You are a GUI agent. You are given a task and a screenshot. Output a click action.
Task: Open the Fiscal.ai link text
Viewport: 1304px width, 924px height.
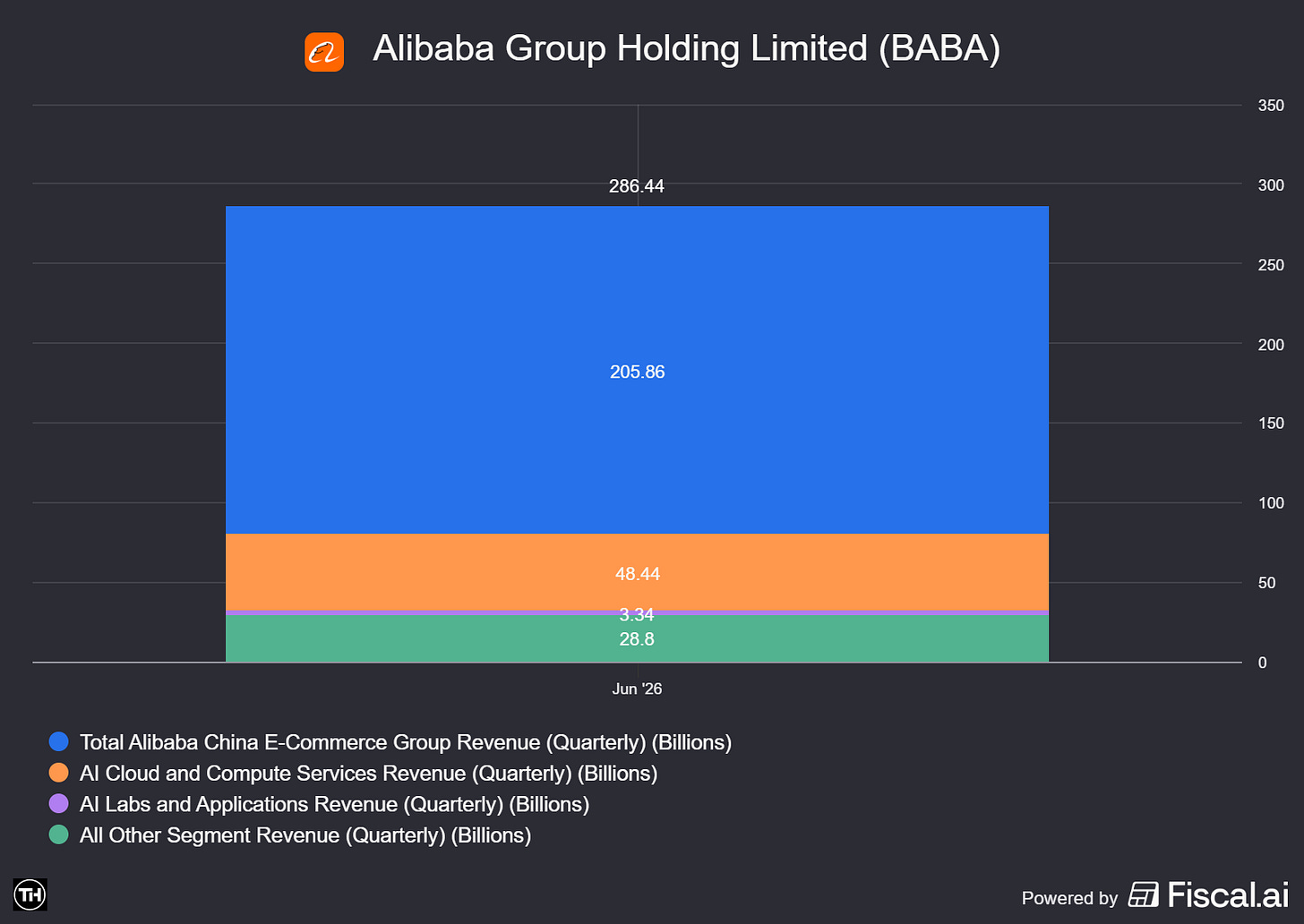[x=1228, y=894]
